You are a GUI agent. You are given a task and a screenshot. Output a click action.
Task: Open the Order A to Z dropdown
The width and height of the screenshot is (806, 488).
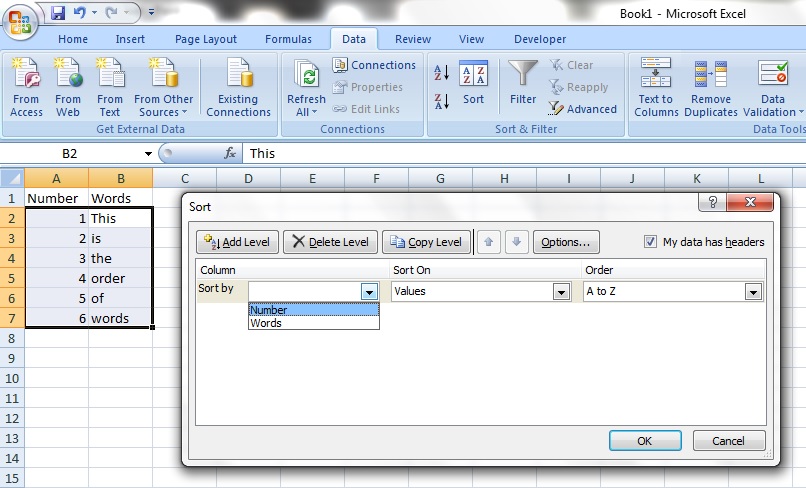tap(752, 292)
